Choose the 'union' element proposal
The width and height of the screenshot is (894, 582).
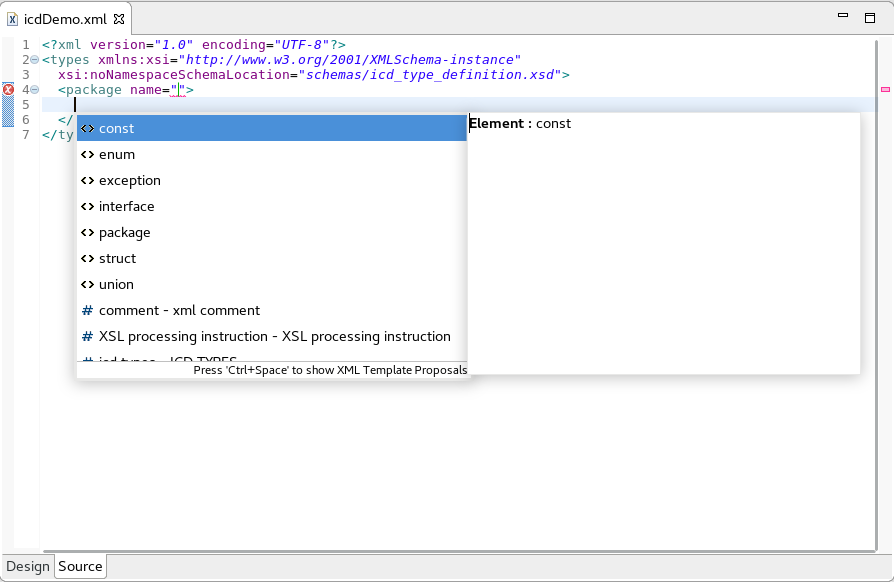point(116,285)
